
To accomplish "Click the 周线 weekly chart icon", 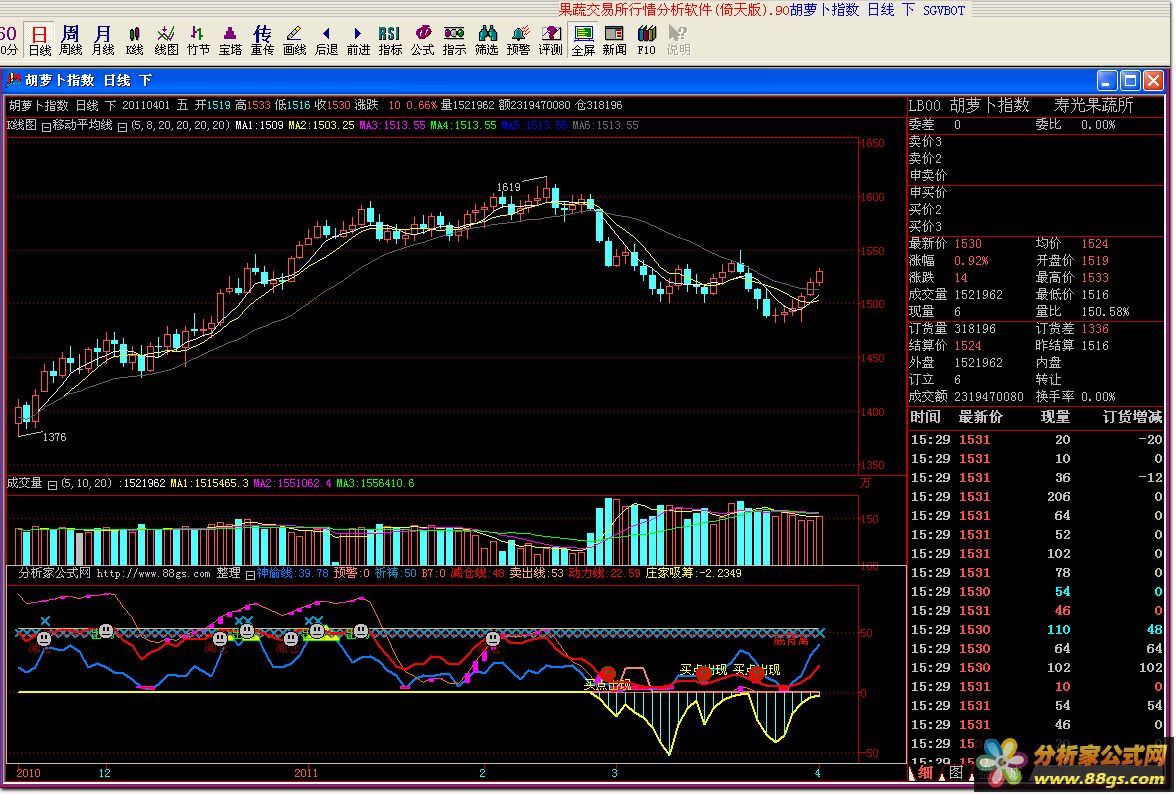I will [70, 40].
